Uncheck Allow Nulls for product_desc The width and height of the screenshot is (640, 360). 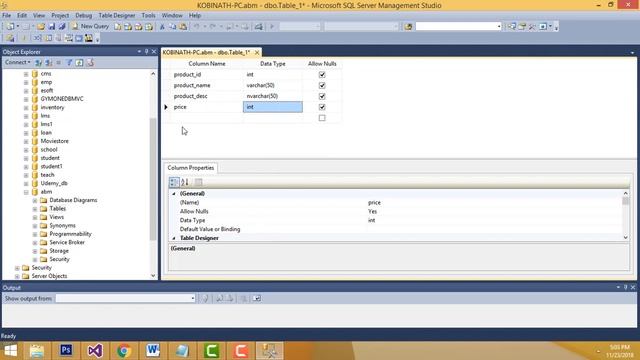[322, 96]
